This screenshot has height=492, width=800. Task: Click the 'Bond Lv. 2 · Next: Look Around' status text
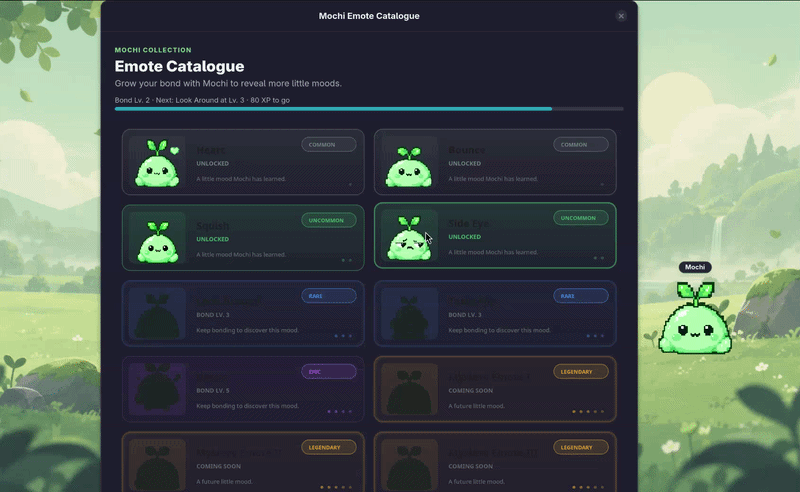click(x=202, y=100)
